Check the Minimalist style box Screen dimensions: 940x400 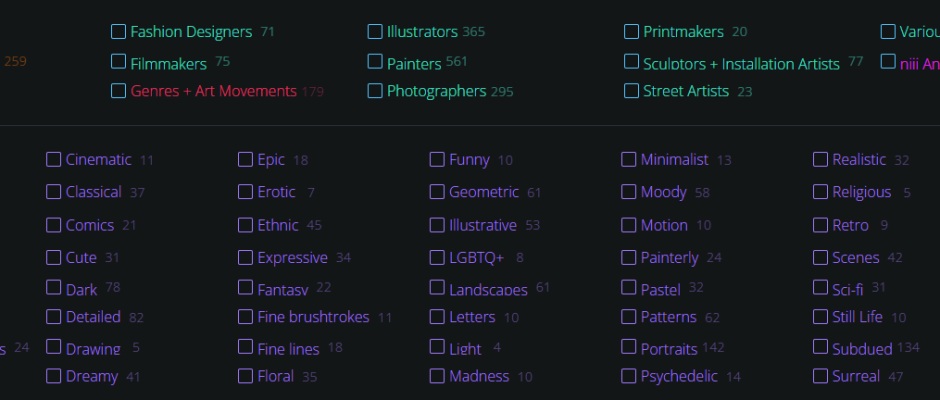point(628,160)
